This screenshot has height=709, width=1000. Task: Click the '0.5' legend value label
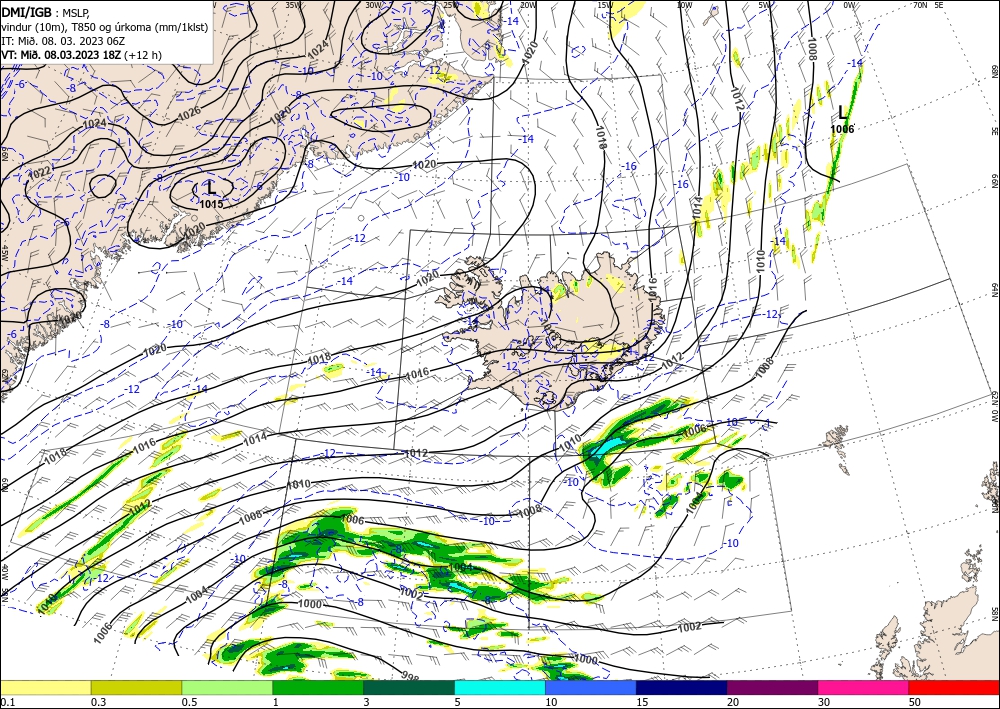pyautogui.click(x=188, y=702)
